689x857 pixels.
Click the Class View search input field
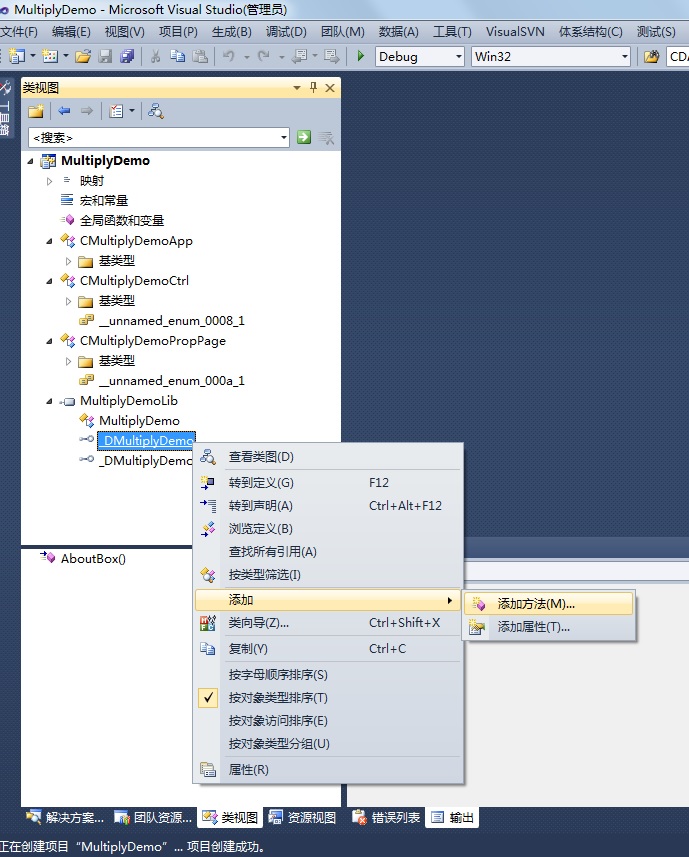pos(154,137)
